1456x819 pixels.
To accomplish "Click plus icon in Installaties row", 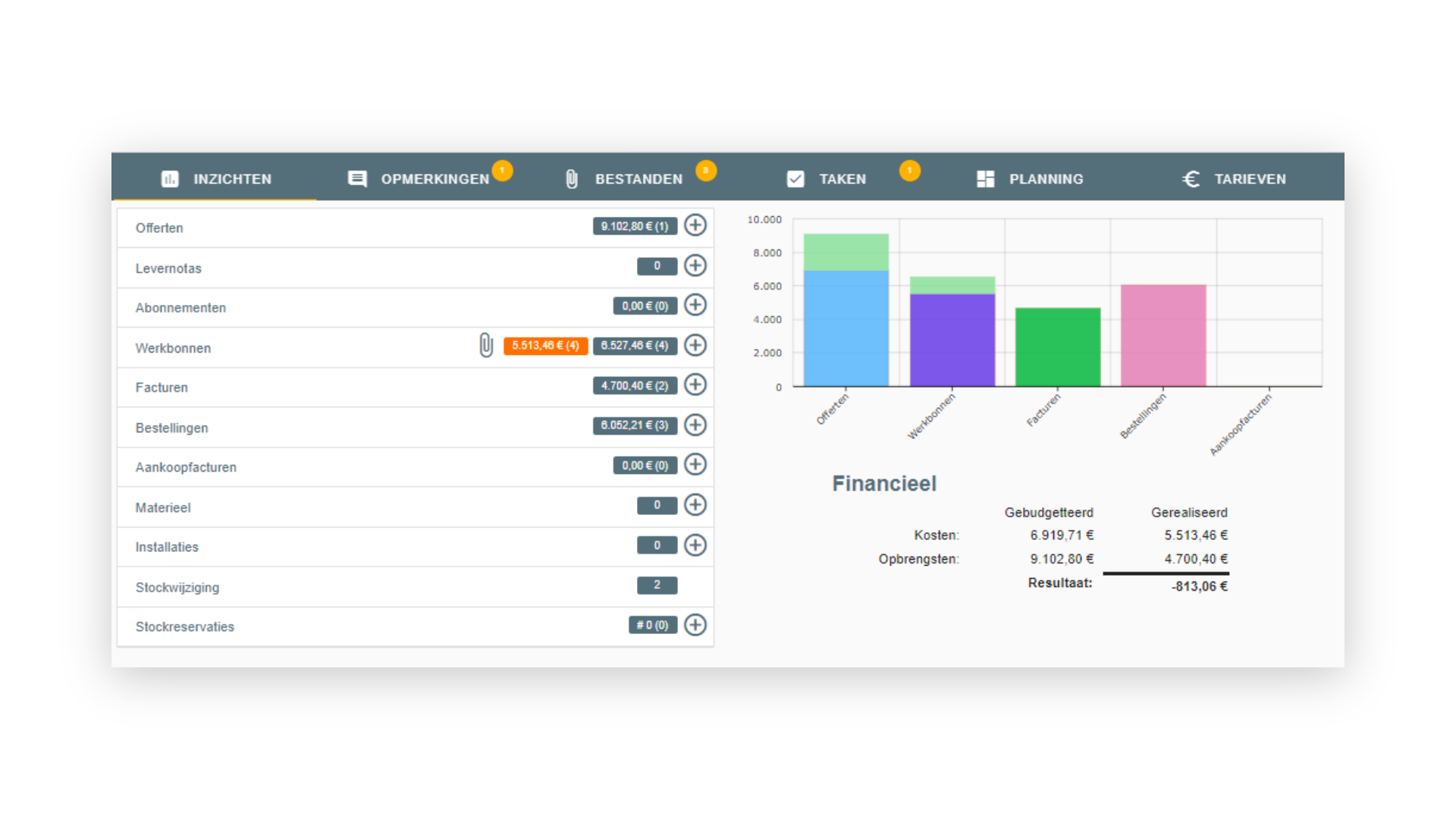I will pos(695,544).
